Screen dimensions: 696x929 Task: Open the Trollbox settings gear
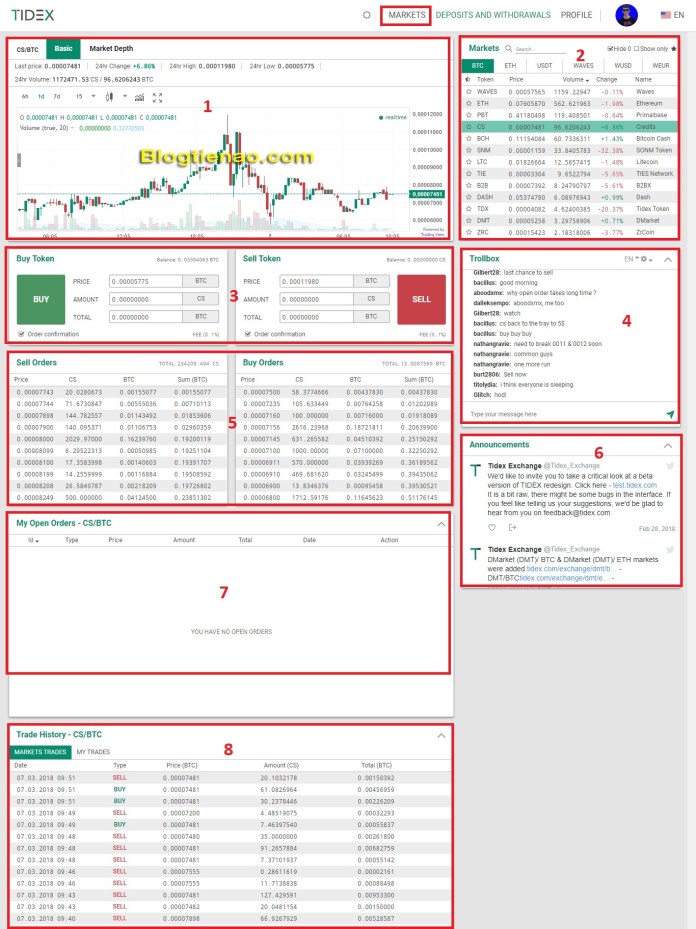coord(644,260)
